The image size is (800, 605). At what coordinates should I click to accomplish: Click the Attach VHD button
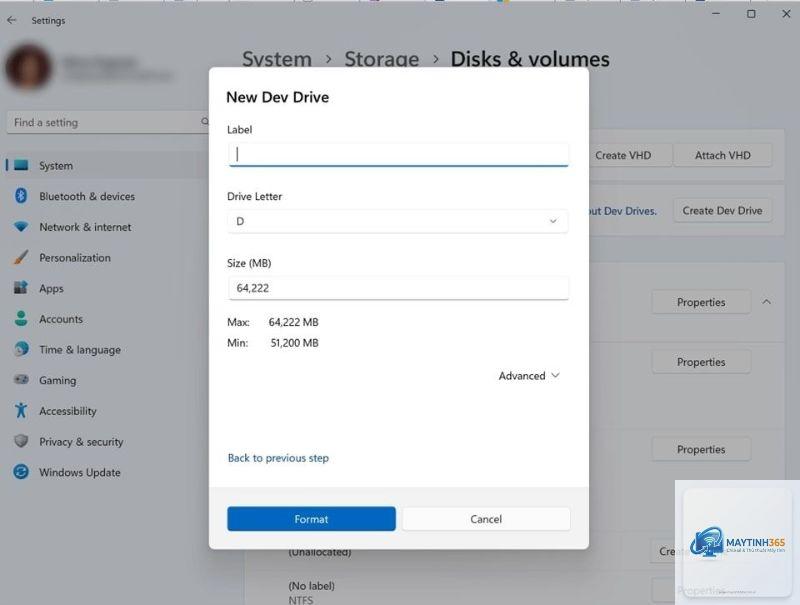coord(722,155)
